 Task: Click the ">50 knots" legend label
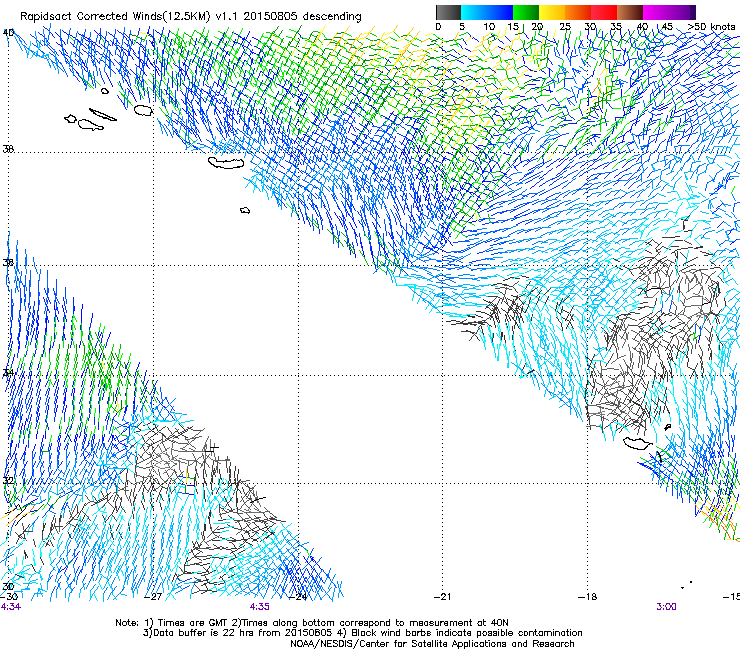[x=711, y=27]
